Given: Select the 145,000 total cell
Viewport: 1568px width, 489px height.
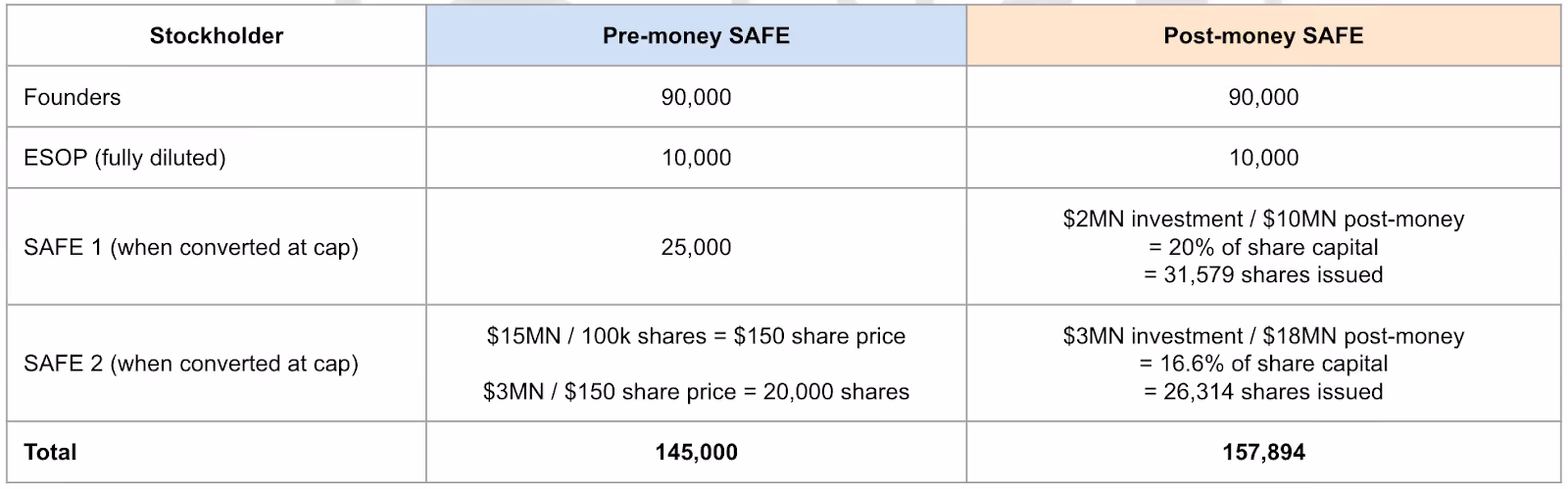Looking at the screenshot, I should tap(696, 452).
